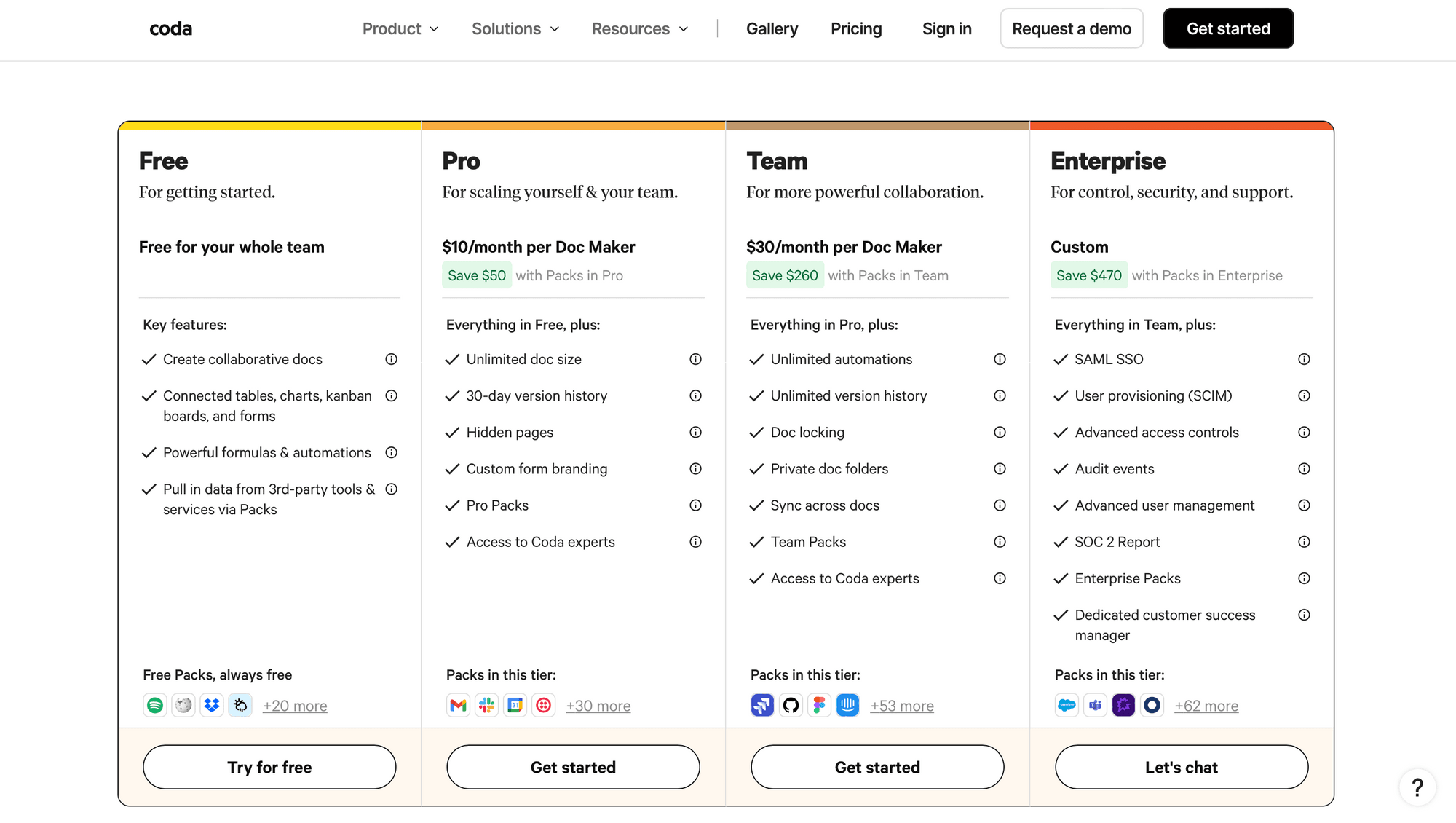1456x823 pixels.
Task: Click info icon beside Doc locking
Action: point(1000,432)
